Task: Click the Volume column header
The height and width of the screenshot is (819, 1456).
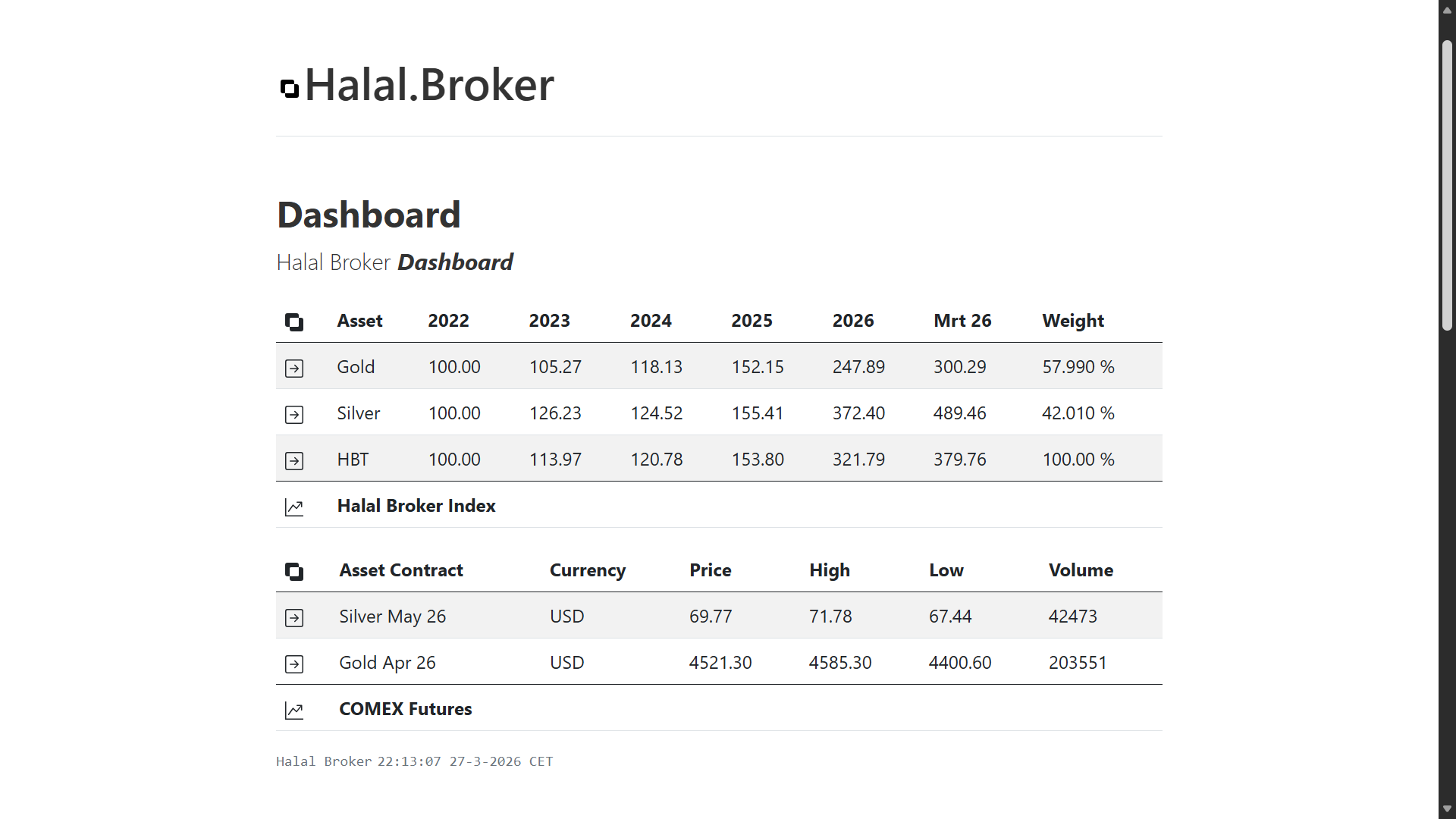Action: click(x=1081, y=570)
